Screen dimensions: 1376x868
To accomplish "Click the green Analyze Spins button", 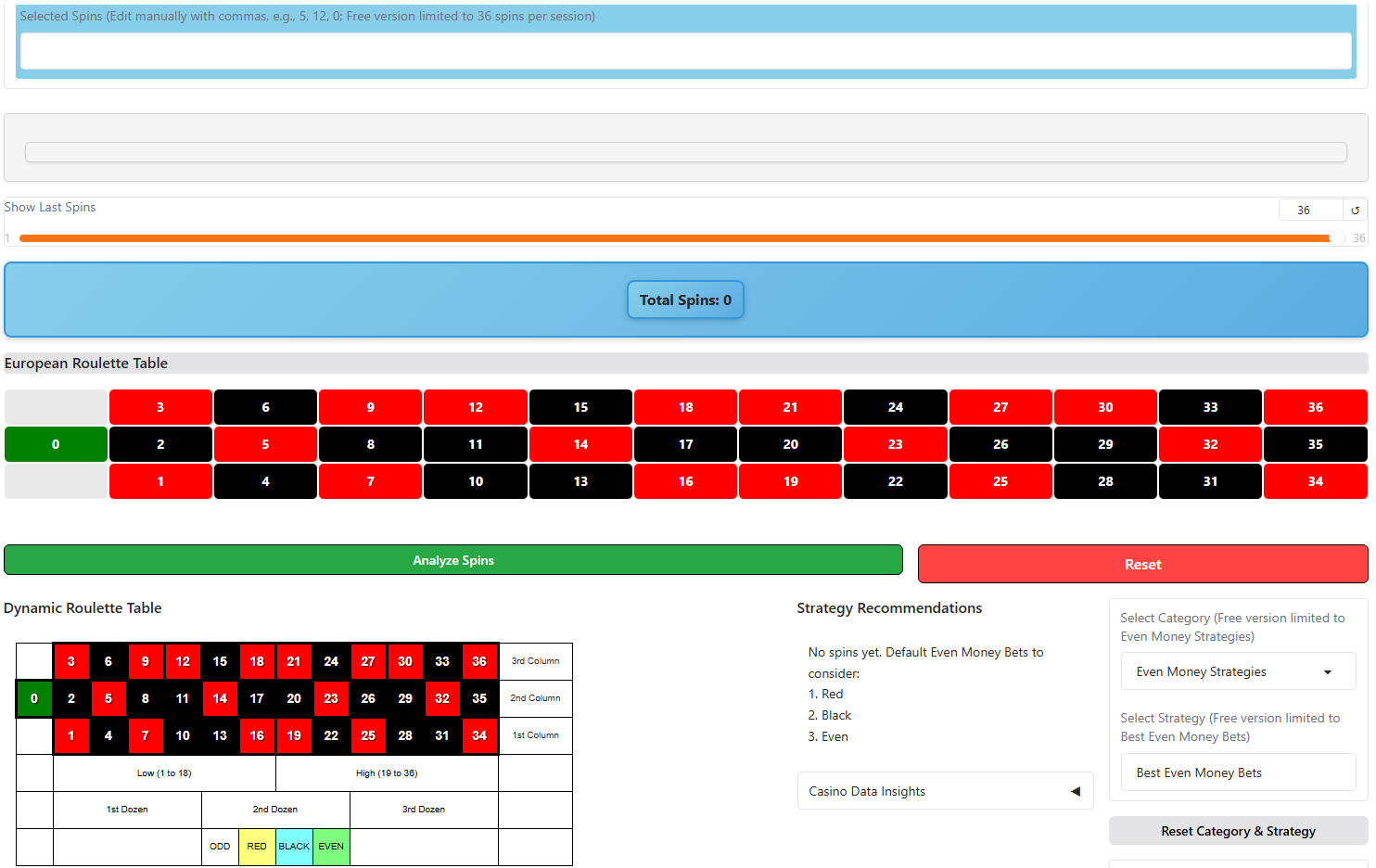I will point(452,560).
